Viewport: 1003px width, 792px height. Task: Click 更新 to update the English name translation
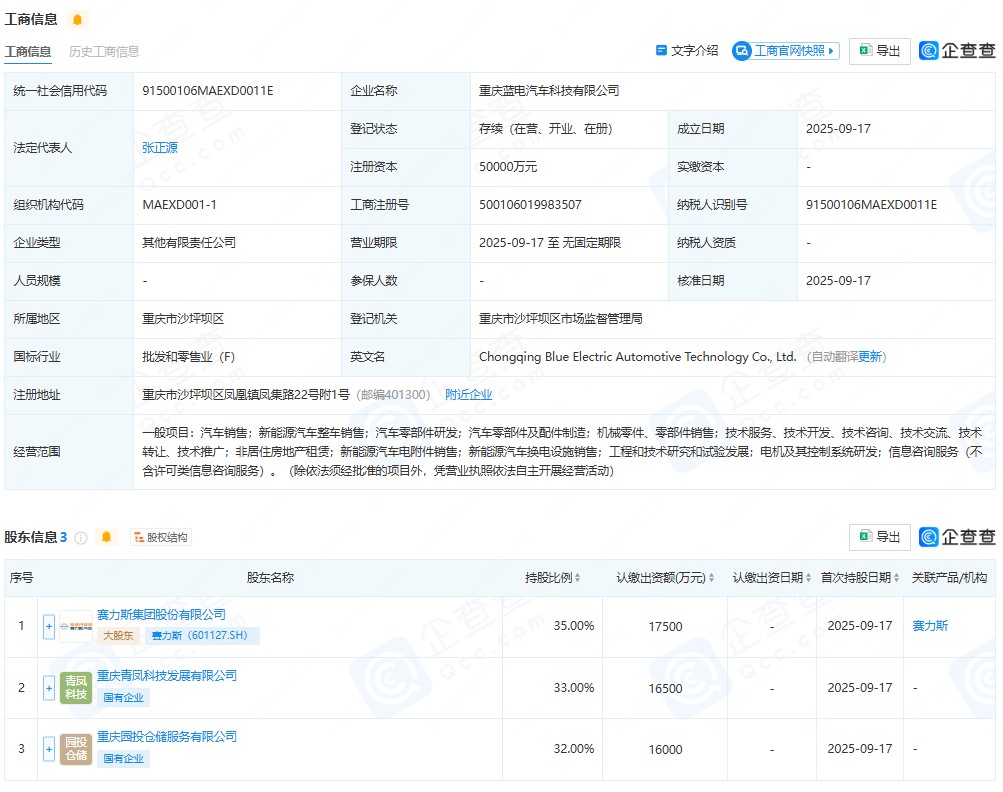click(870, 357)
